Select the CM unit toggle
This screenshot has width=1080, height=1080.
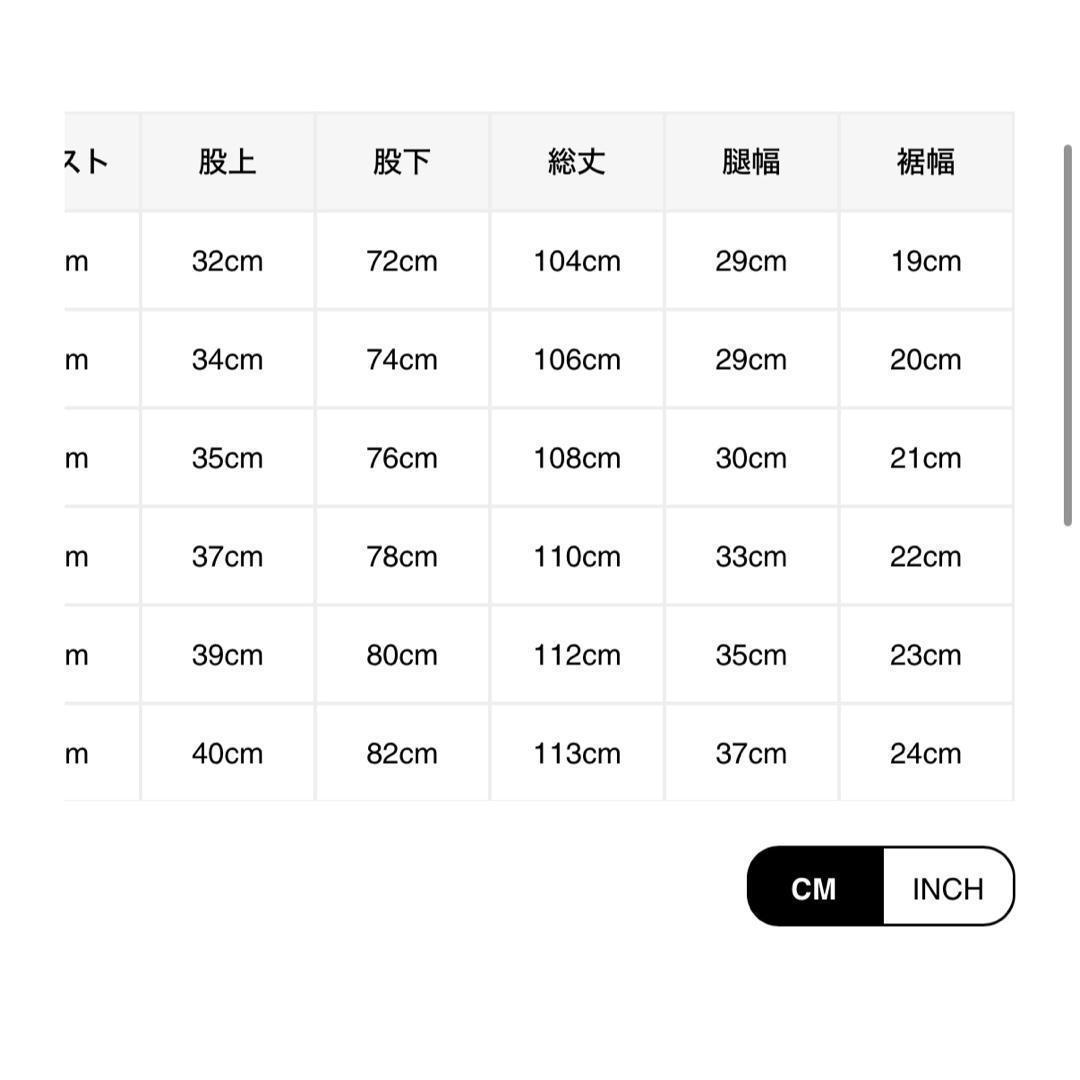pos(815,886)
